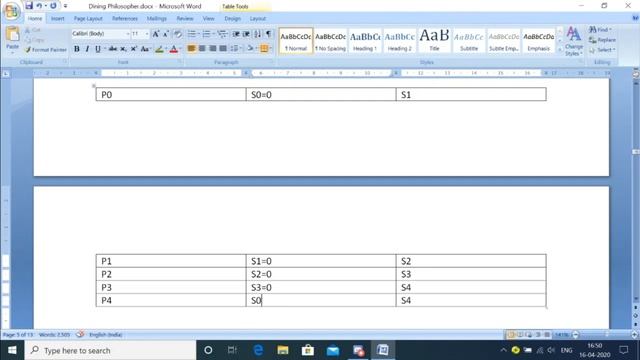Viewport: 640px width, 360px height.
Task: Open bullets list dropdown
Action: pos(198,34)
